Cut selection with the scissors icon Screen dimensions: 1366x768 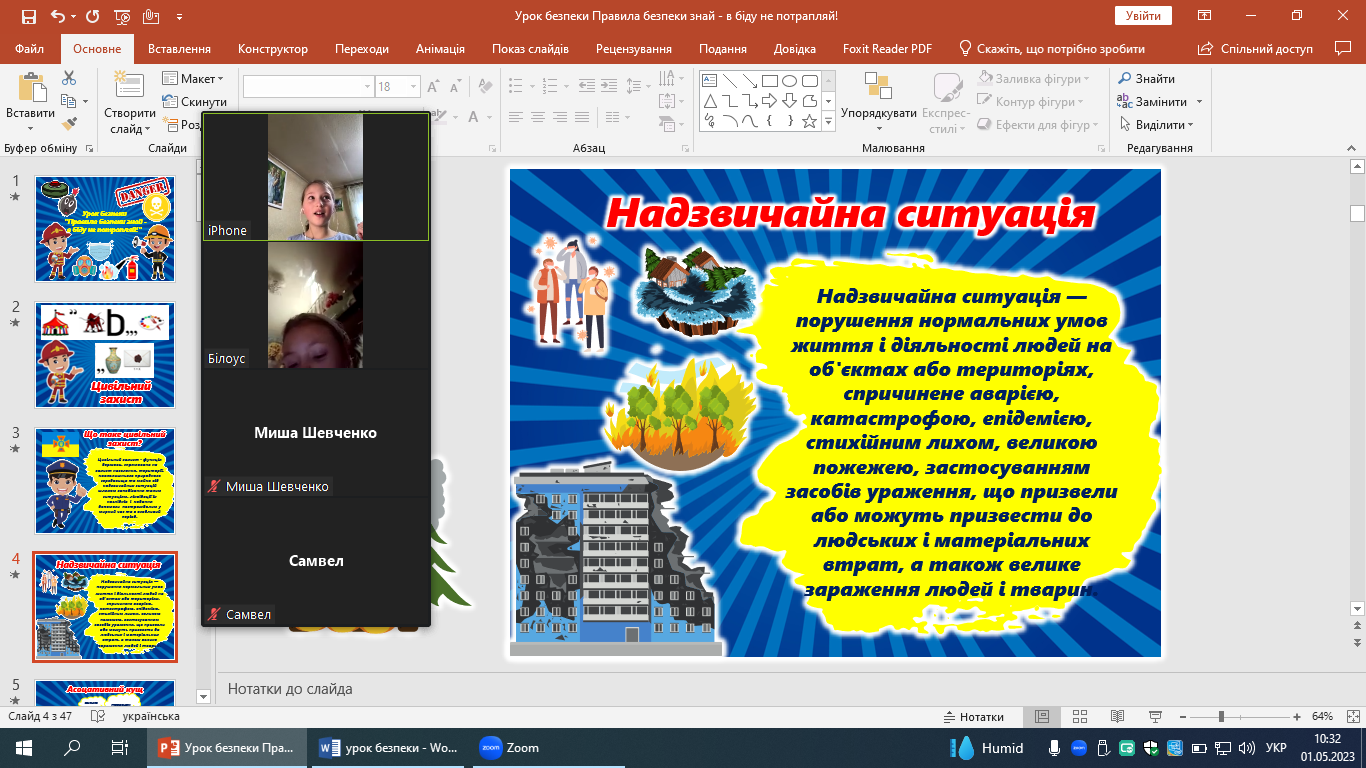point(69,78)
